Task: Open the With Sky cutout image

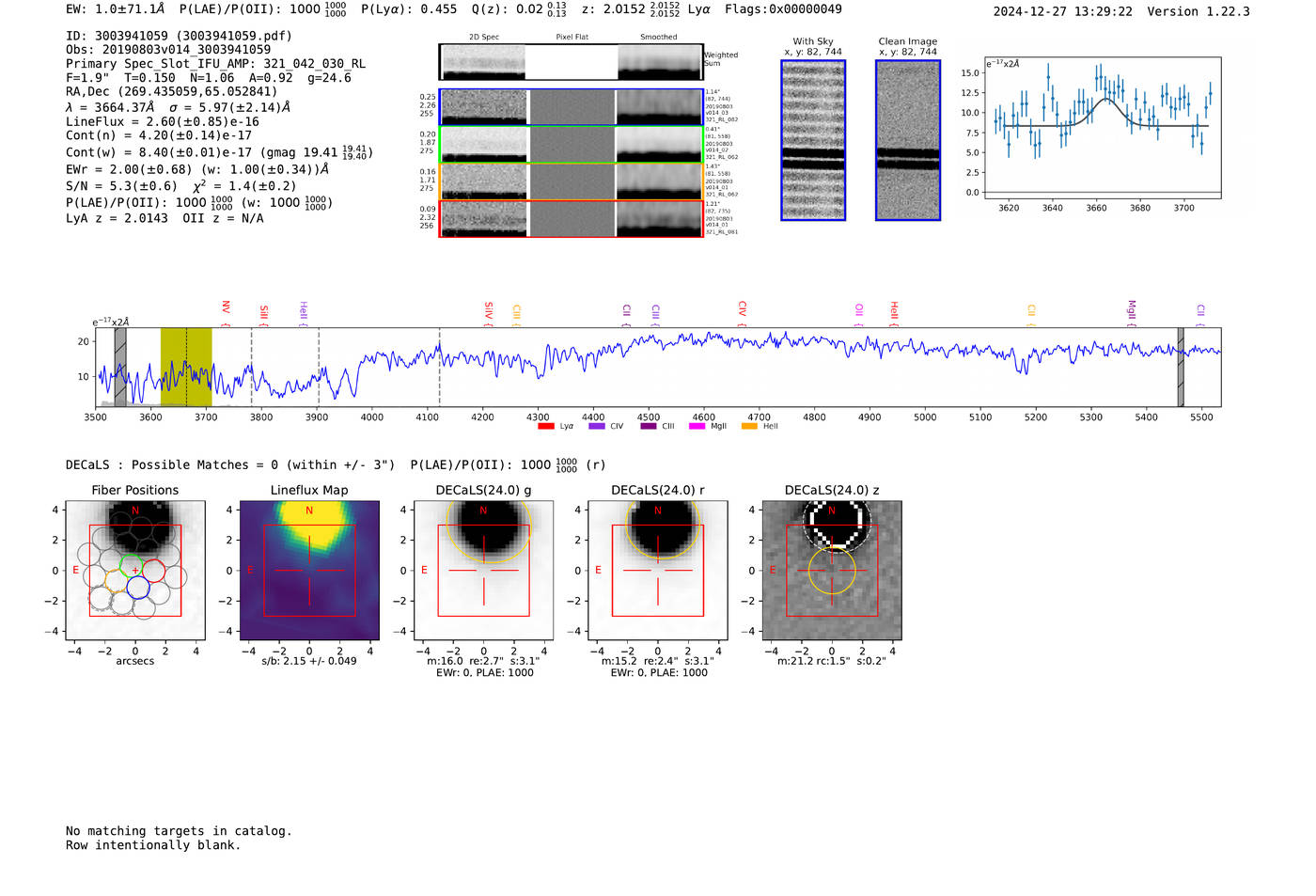Action: tap(813, 140)
